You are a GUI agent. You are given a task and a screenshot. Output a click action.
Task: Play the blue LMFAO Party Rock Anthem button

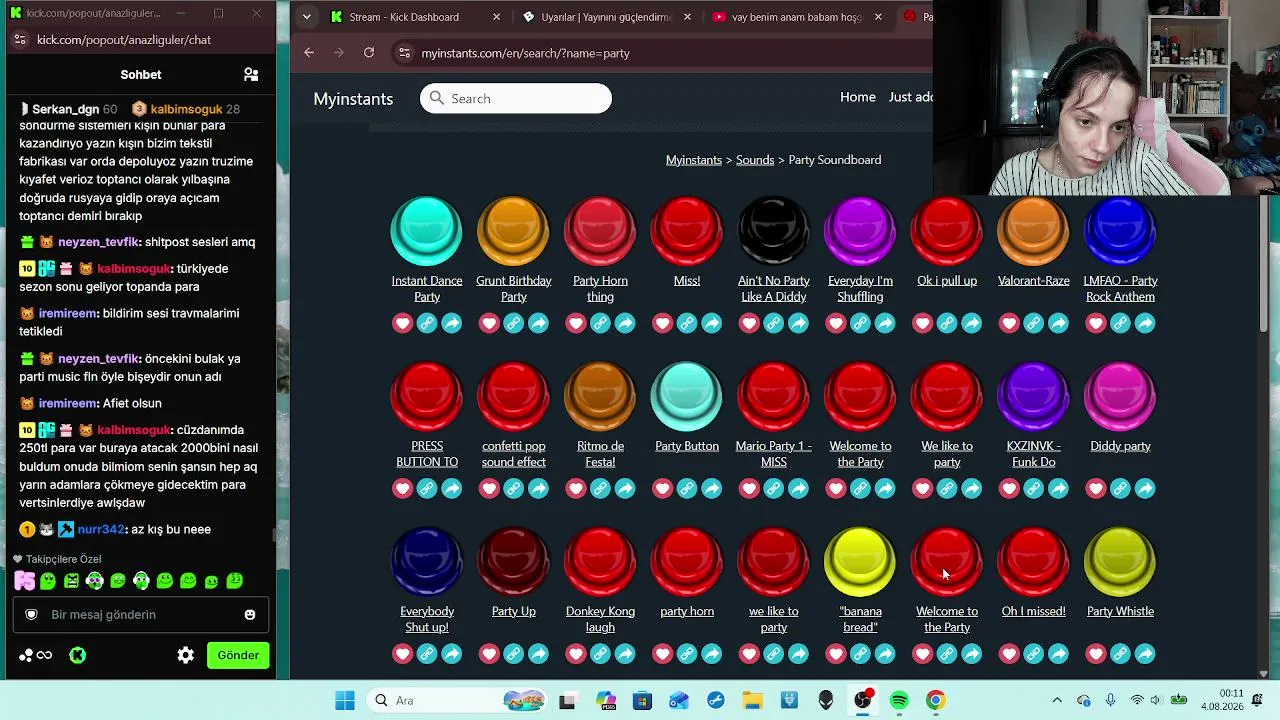tap(1120, 231)
